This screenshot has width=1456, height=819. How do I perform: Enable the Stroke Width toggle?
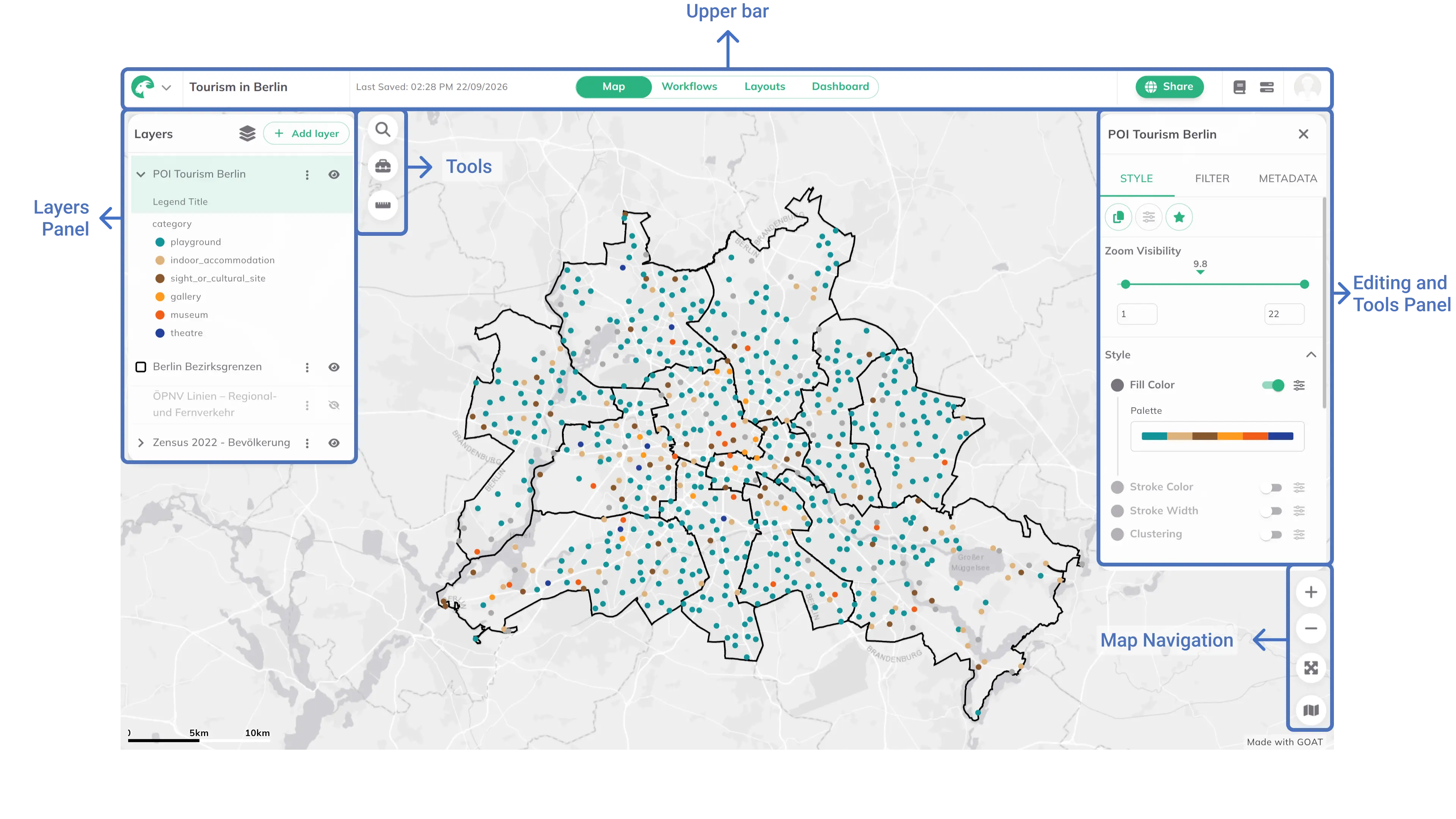click(x=1272, y=511)
